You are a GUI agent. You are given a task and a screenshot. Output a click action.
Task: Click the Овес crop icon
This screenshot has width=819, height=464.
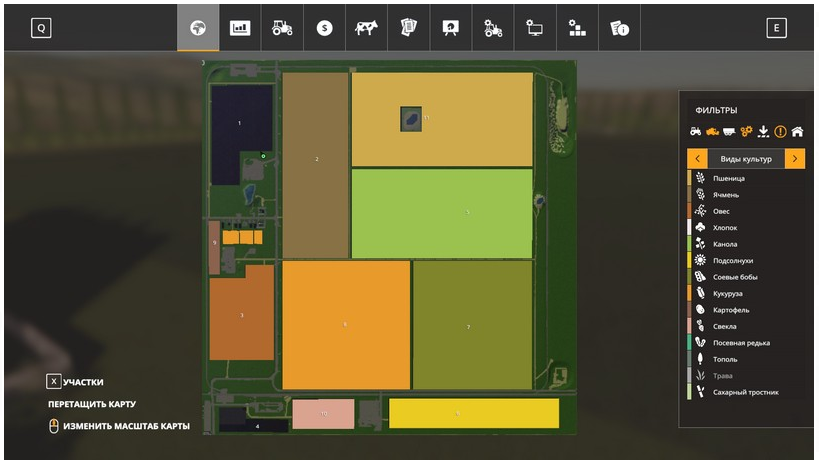[x=700, y=211]
